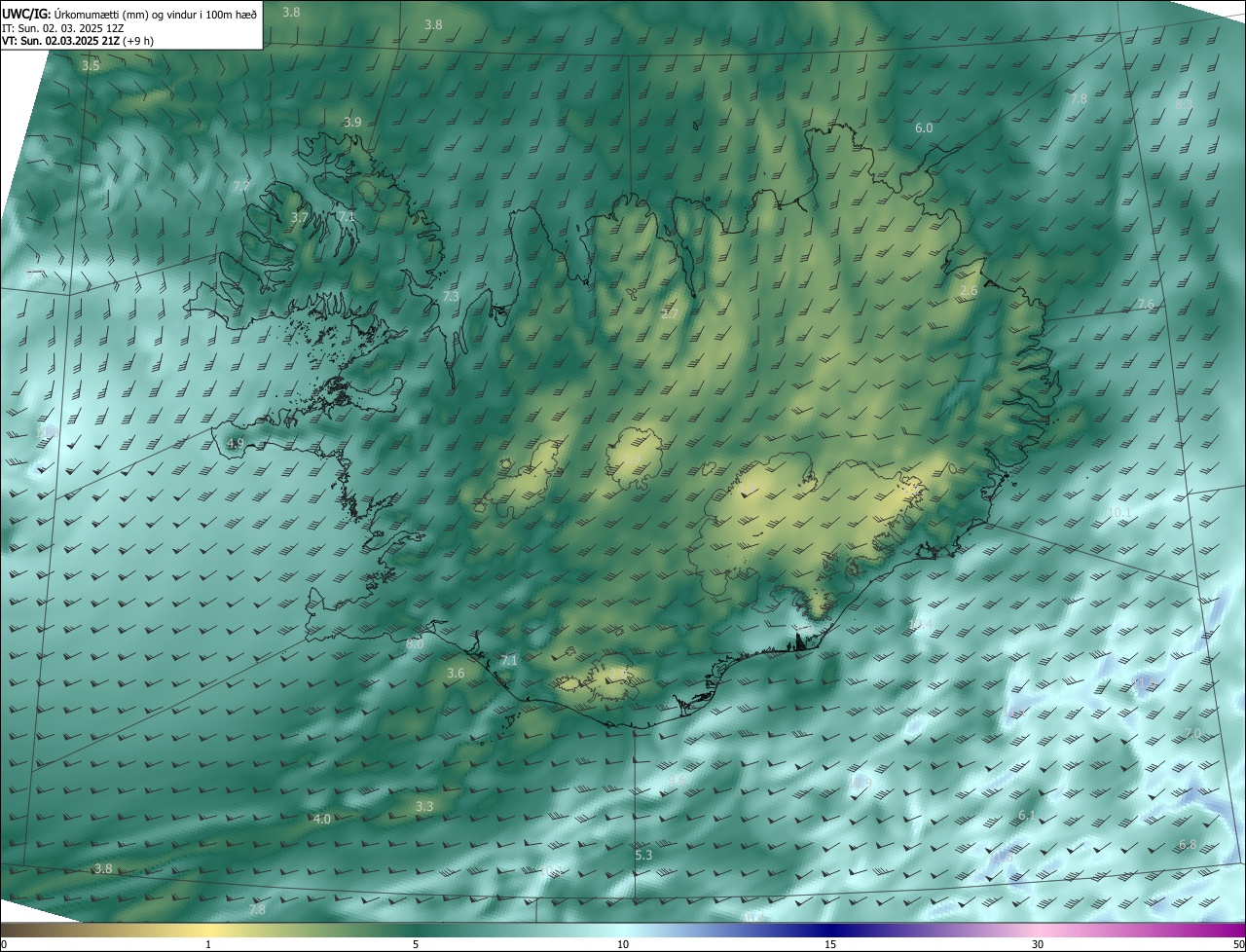
Task: Click the 7.3 value label on the map
Action: (451, 296)
